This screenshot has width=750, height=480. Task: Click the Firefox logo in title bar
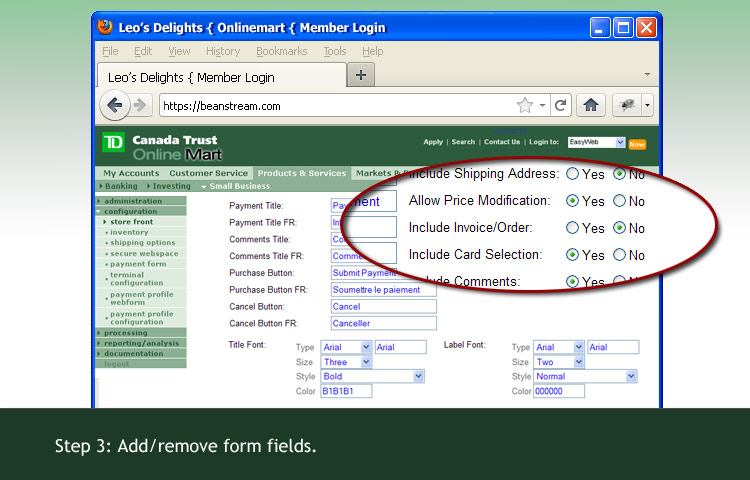click(105, 26)
